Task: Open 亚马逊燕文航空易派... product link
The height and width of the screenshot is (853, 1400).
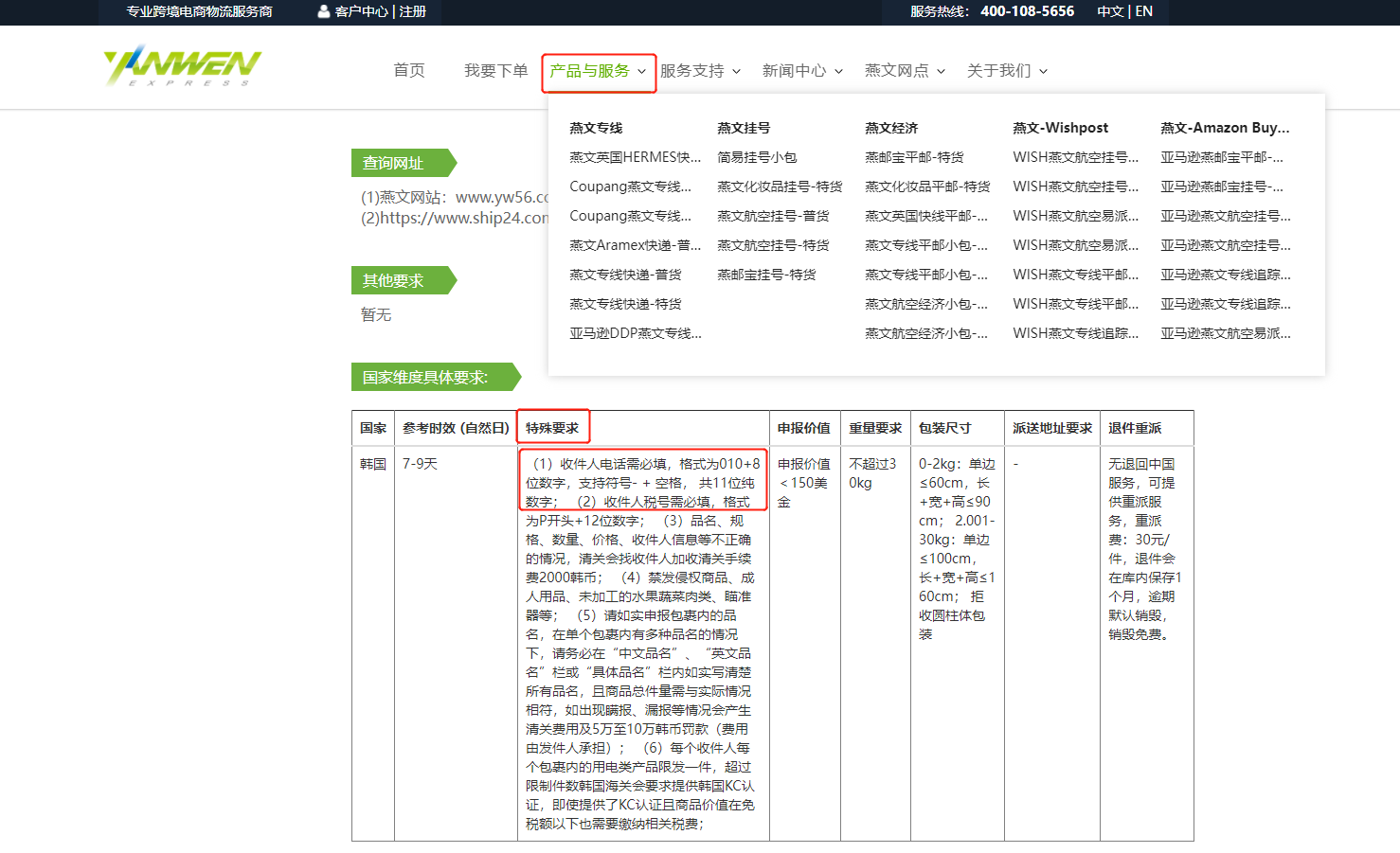Action: coord(1226,333)
